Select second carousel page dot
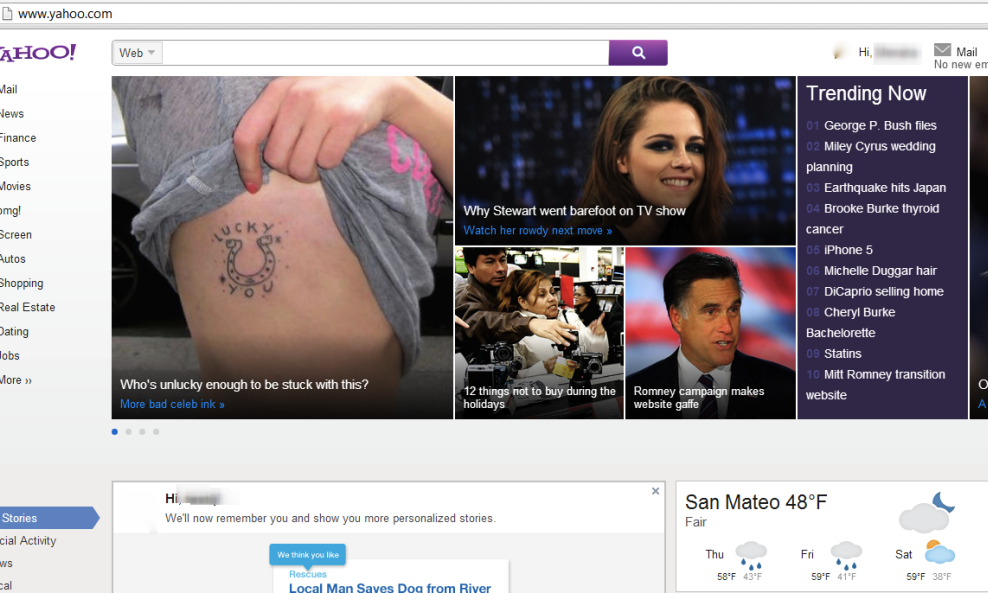 (x=129, y=432)
